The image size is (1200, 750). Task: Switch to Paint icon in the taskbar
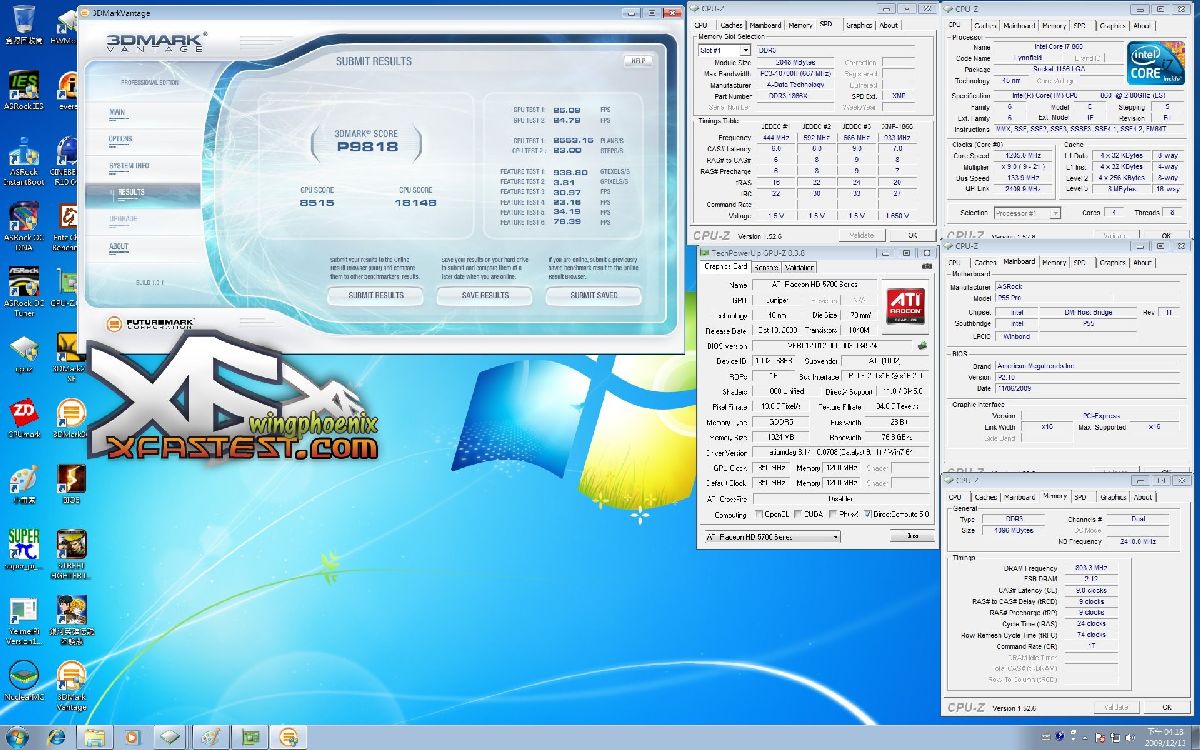211,737
